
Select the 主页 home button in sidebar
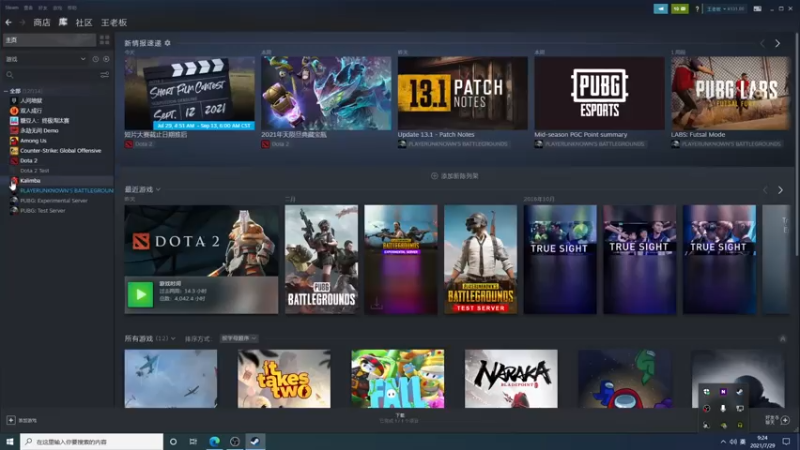(x=49, y=40)
